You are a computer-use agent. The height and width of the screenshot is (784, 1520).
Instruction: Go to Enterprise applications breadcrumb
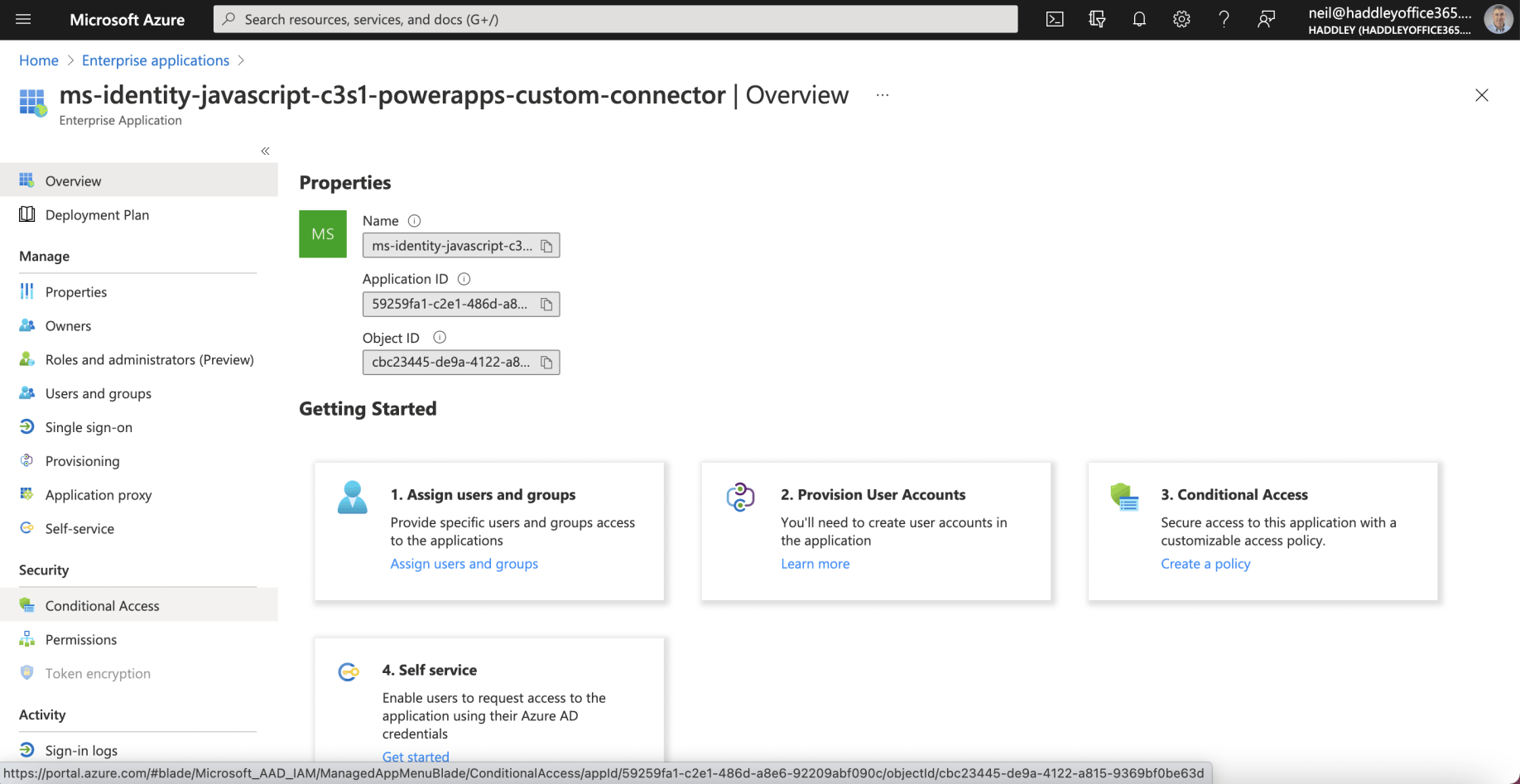coord(155,60)
